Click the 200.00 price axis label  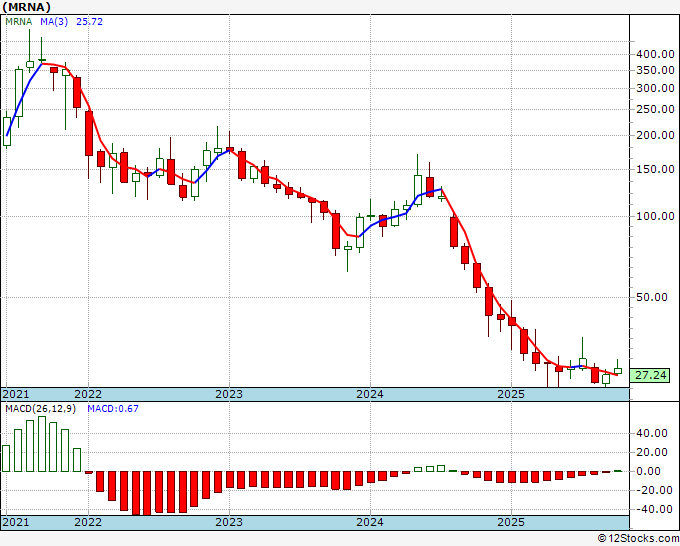tap(655, 135)
